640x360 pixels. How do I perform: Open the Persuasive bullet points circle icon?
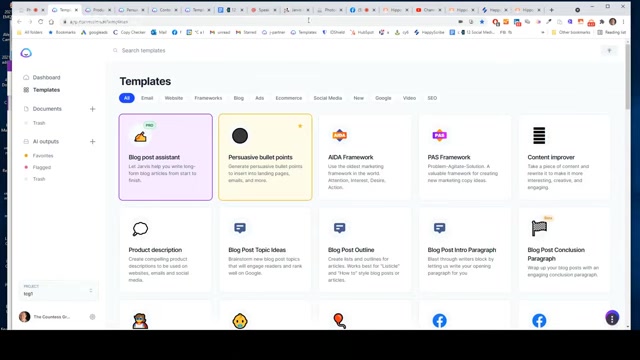point(240,136)
